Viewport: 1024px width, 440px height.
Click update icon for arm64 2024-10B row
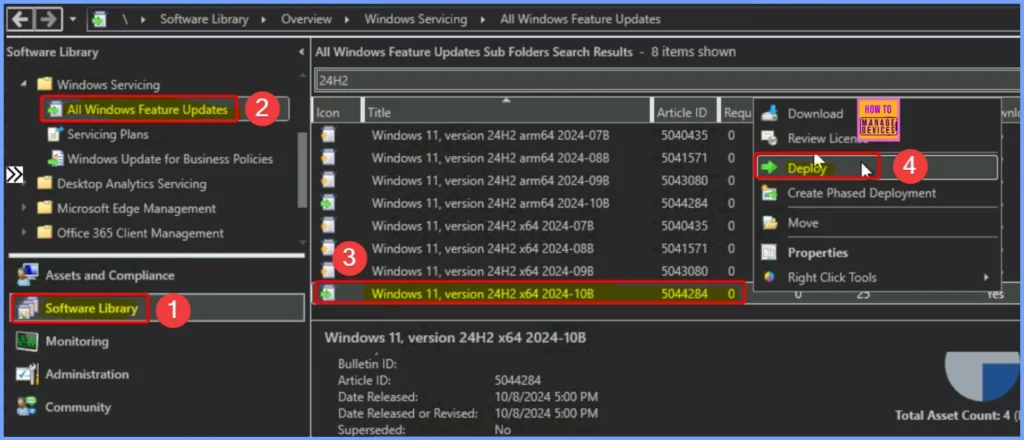point(328,203)
